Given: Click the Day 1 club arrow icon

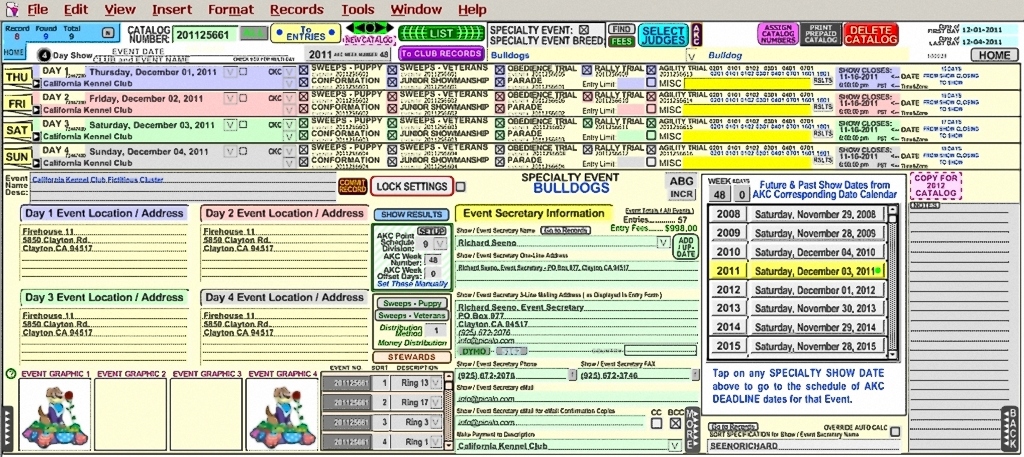Looking at the screenshot, I should click(37, 84).
